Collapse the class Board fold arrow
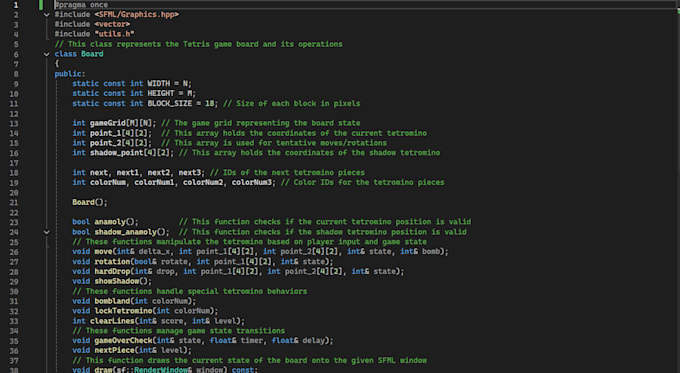This screenshot has width=680, height=373. (x=46, y=54)
